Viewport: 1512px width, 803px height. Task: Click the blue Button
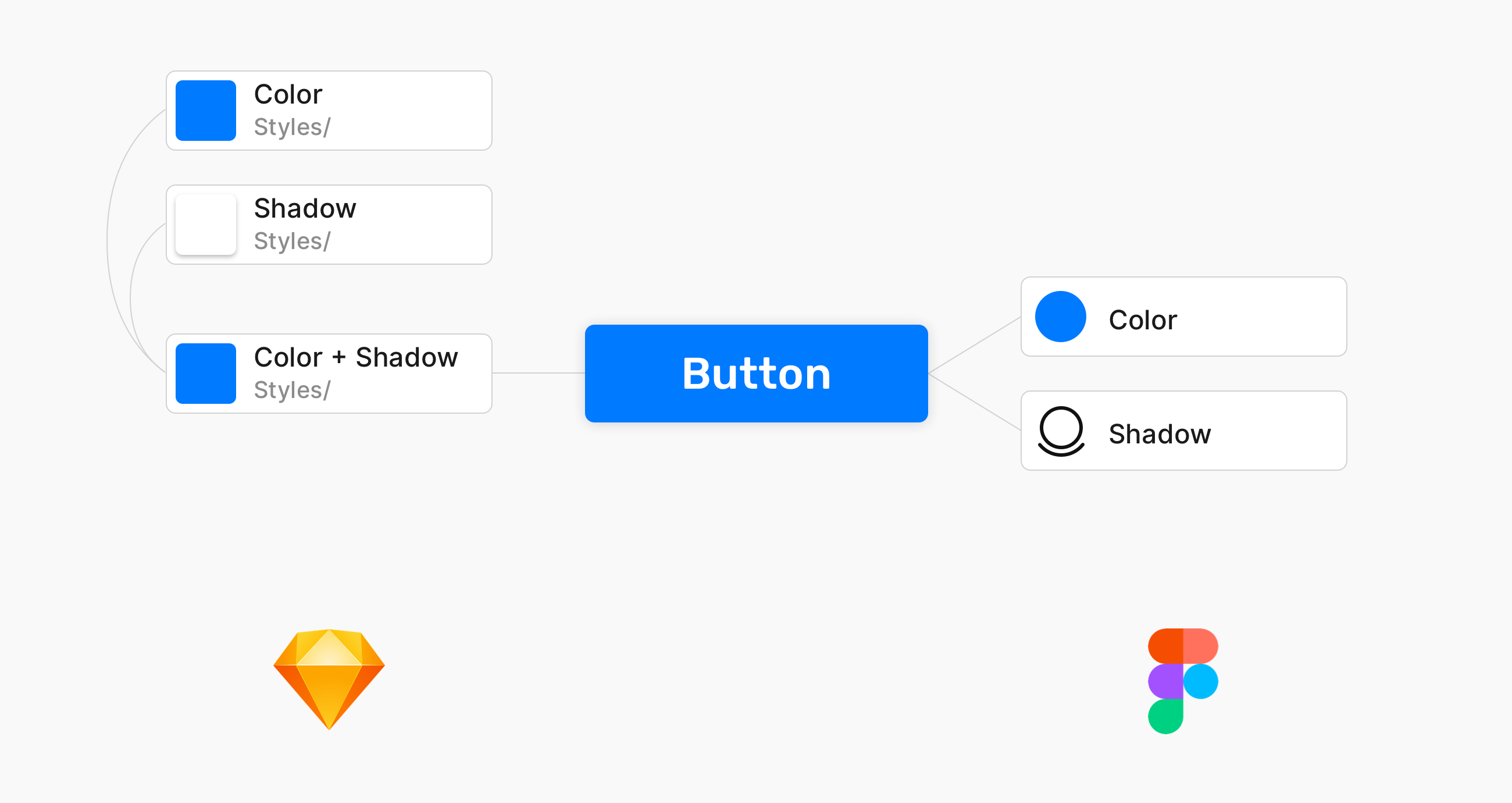757,374
